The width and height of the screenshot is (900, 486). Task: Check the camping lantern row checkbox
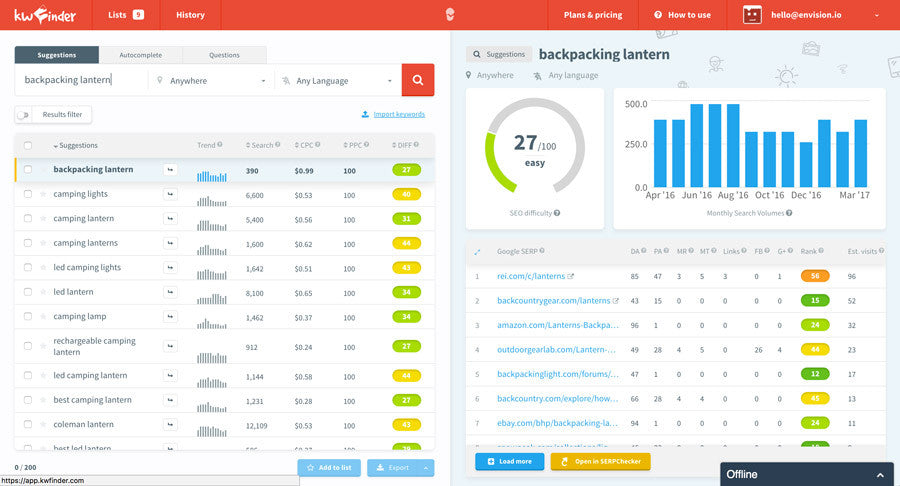pos(28,219)
